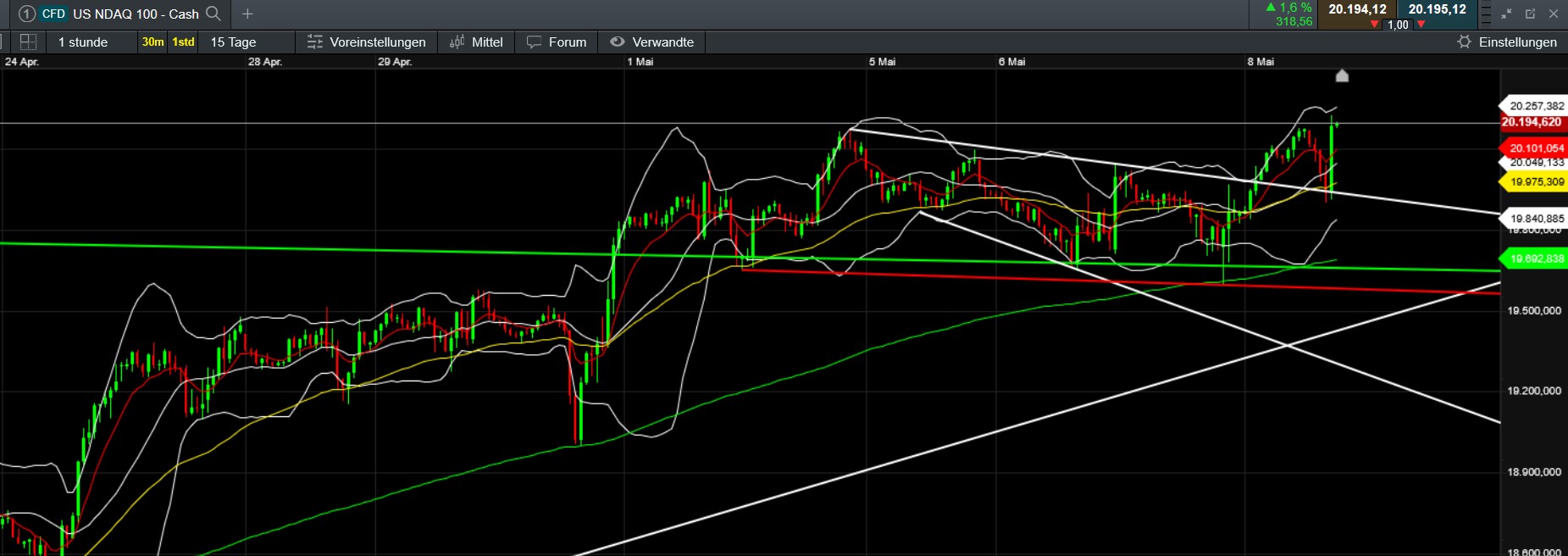Click the 29 Apr. date axis label
Image resolution: width=1568 pixels, height=556 pixels.
[395, 62]
